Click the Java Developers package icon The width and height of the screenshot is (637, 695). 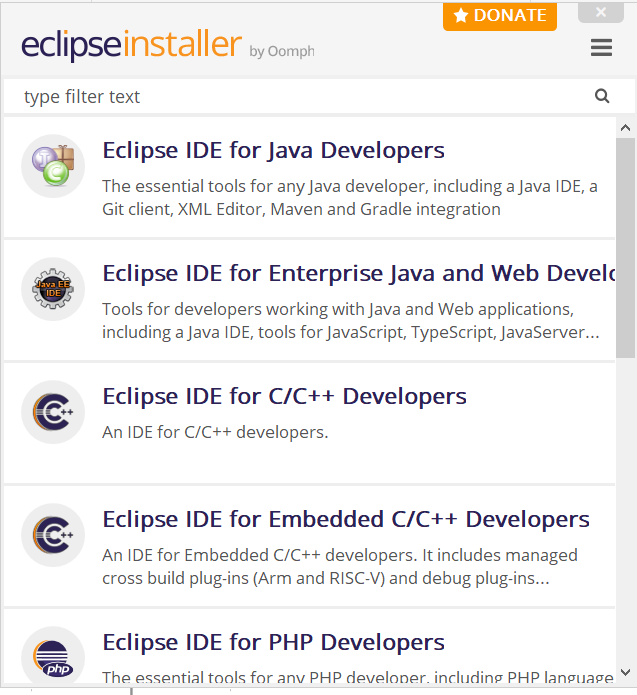tap(53, 166)
